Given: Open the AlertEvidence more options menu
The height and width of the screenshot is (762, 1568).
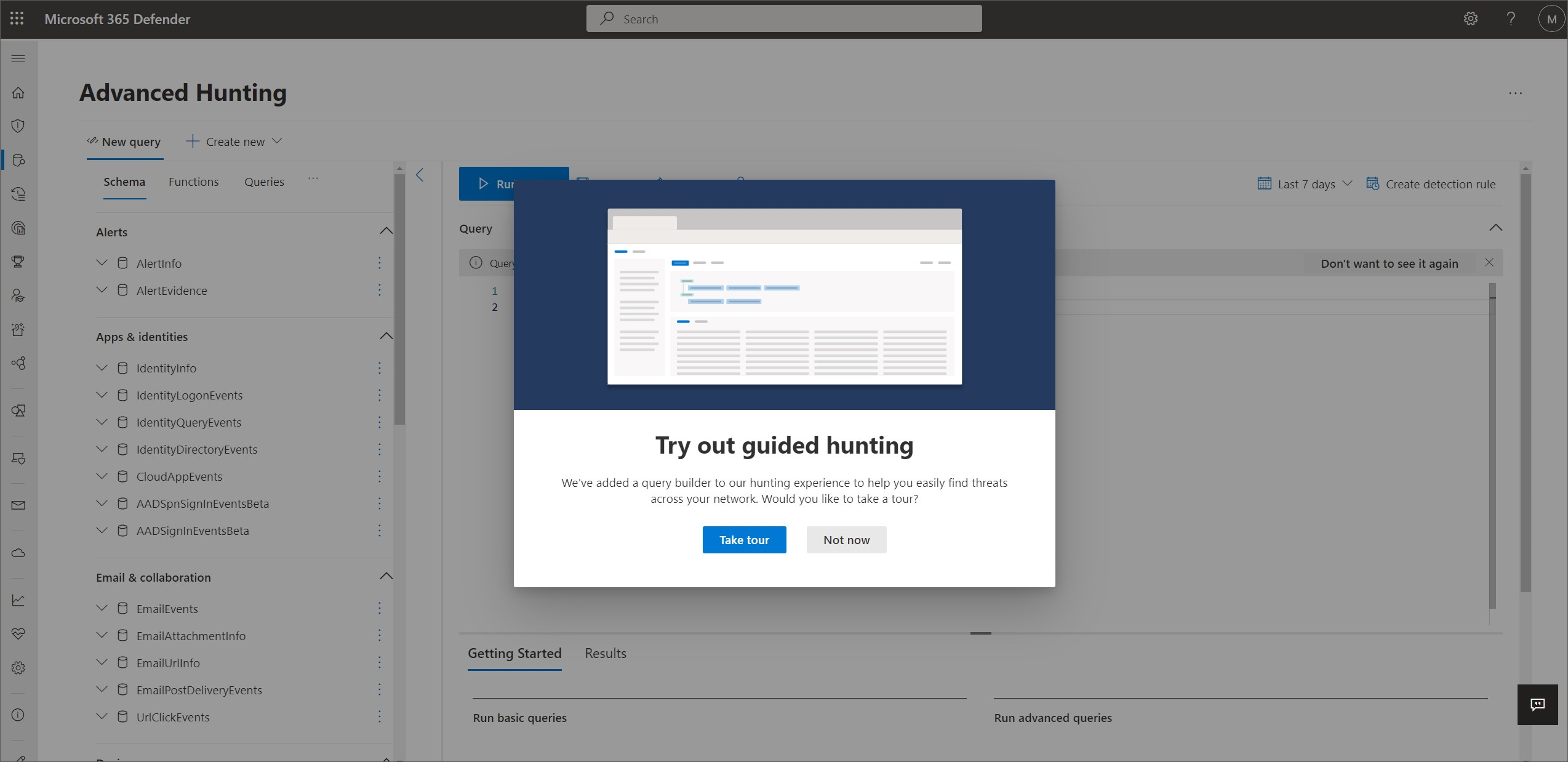Looking at the screenshot, I should (x=379, y=290).
